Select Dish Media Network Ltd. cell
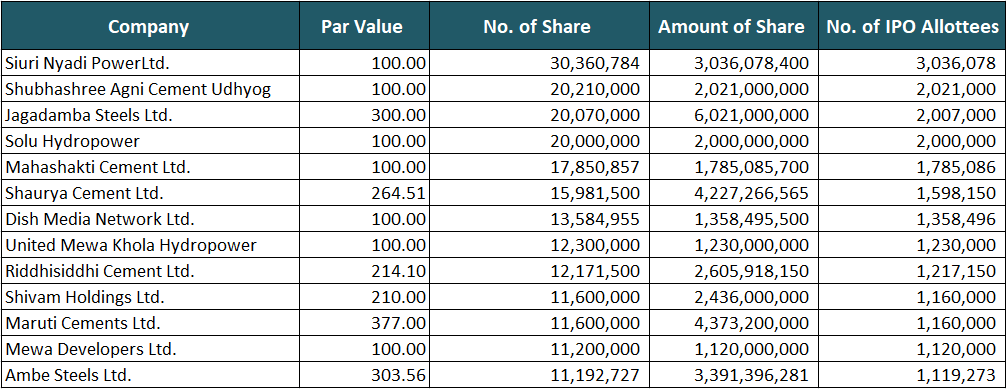The height and width of the screenshot is (389, 1006). [149, 219]
